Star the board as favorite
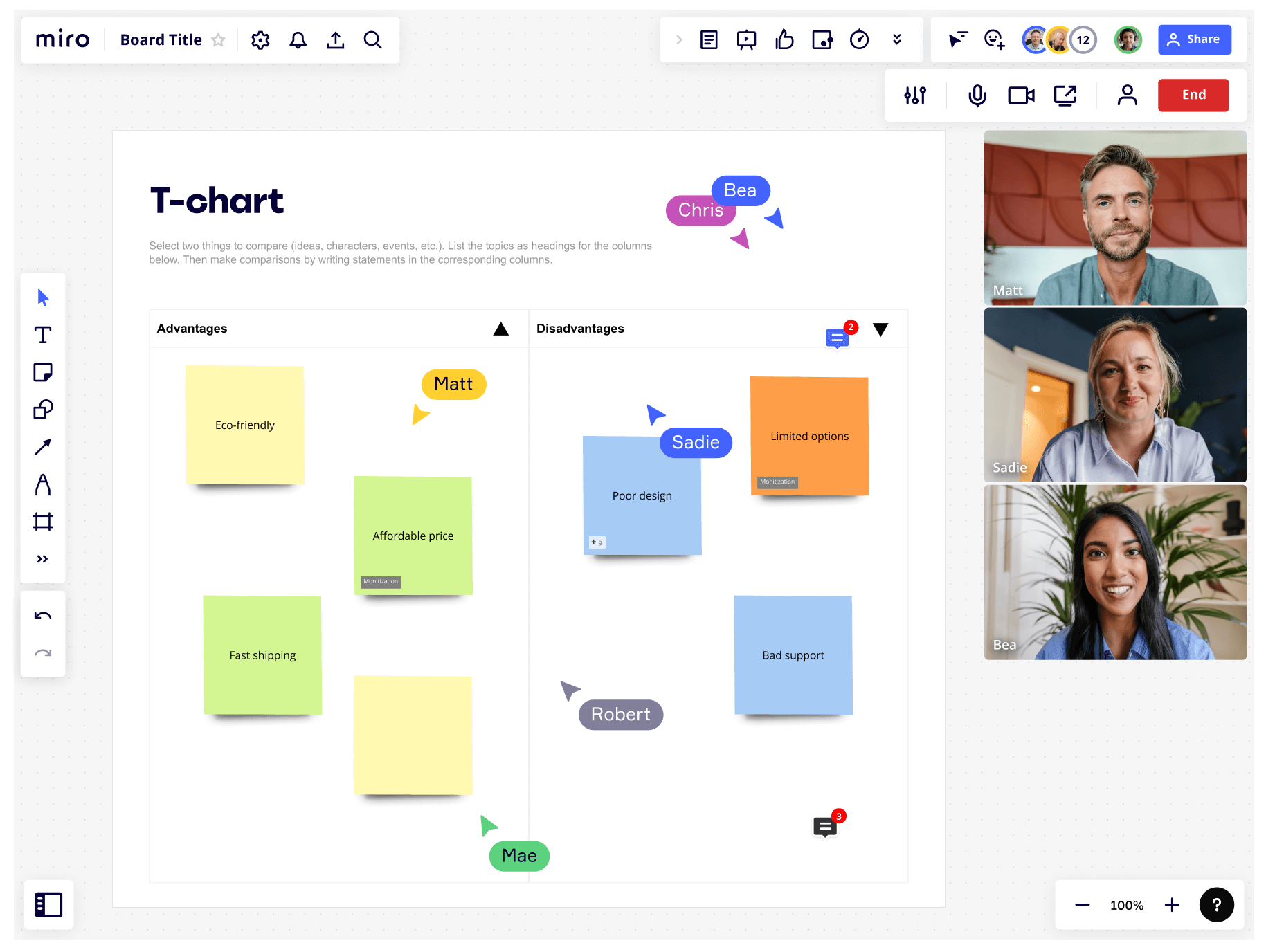1266x952 pixels. tap(218, 40)
